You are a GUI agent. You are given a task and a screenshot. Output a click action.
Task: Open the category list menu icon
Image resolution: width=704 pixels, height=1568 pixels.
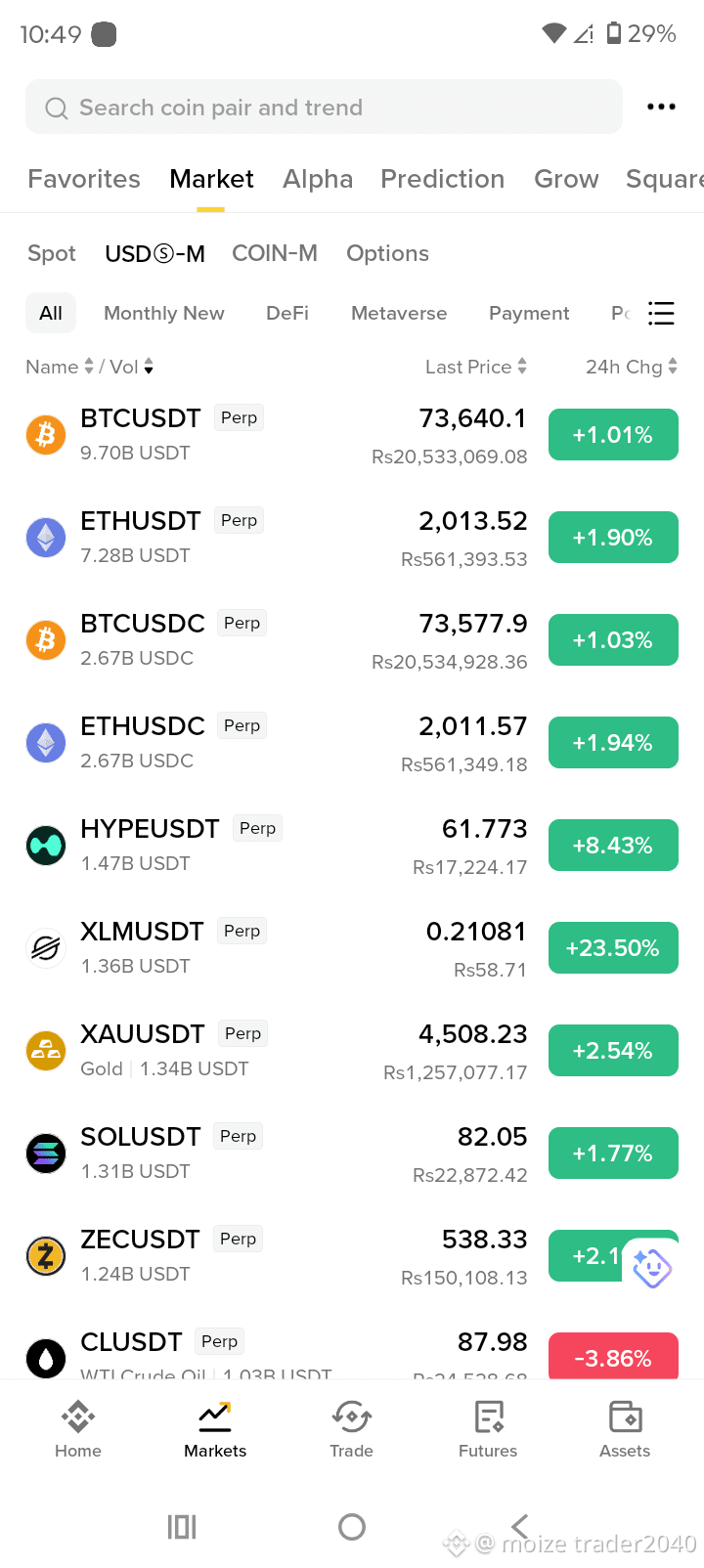click(x=661, y=313)
